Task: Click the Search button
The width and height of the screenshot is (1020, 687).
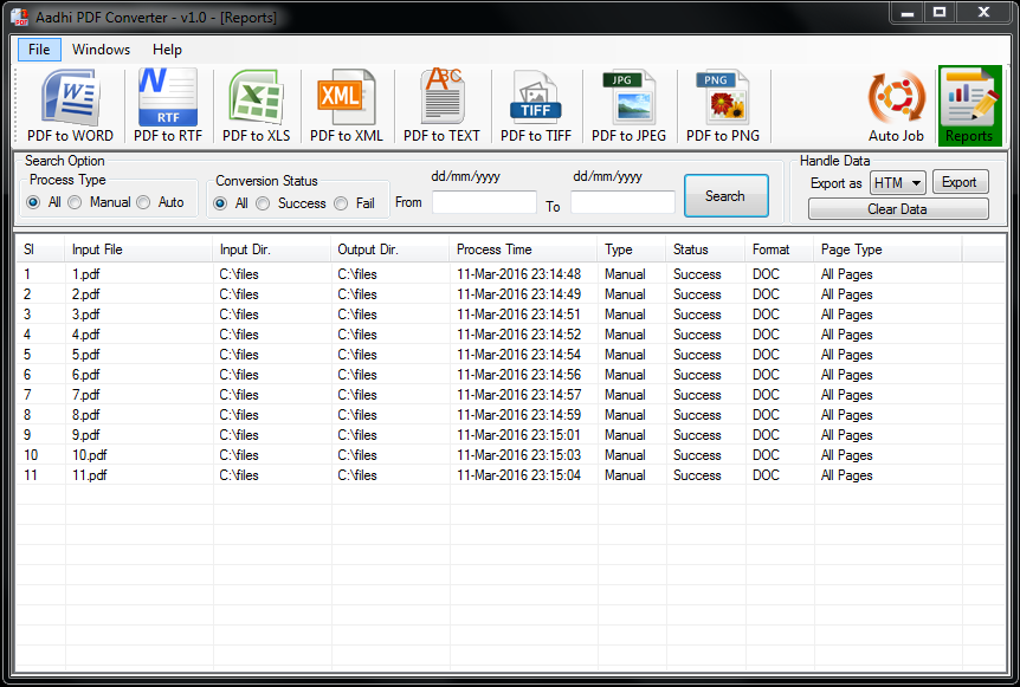Action: click(x=726, y=196)
